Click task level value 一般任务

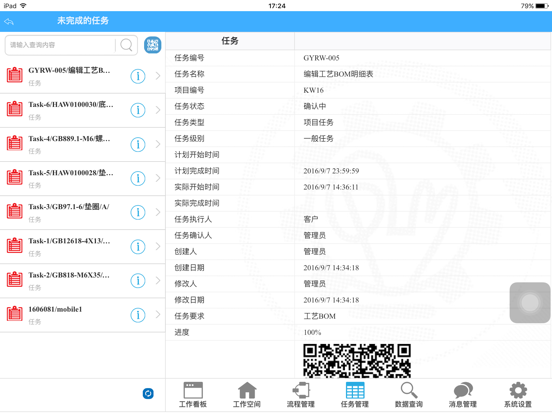(318, 139)
